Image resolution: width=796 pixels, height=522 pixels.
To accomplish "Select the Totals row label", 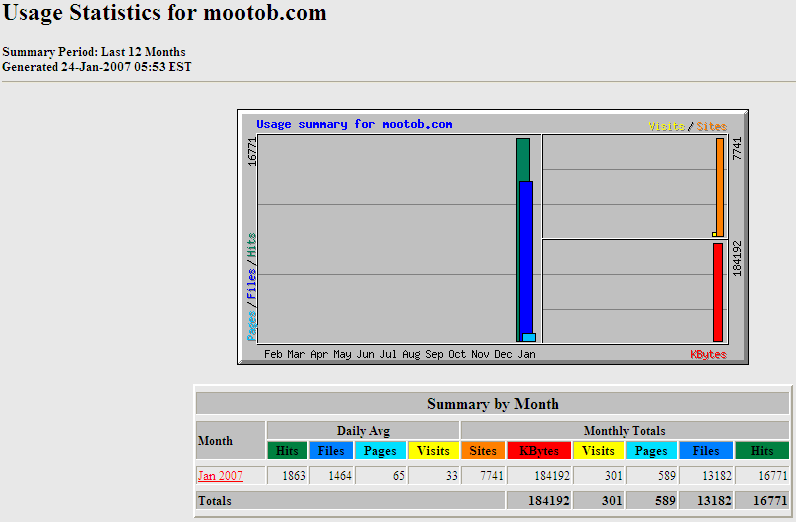I will click(215, 499).
